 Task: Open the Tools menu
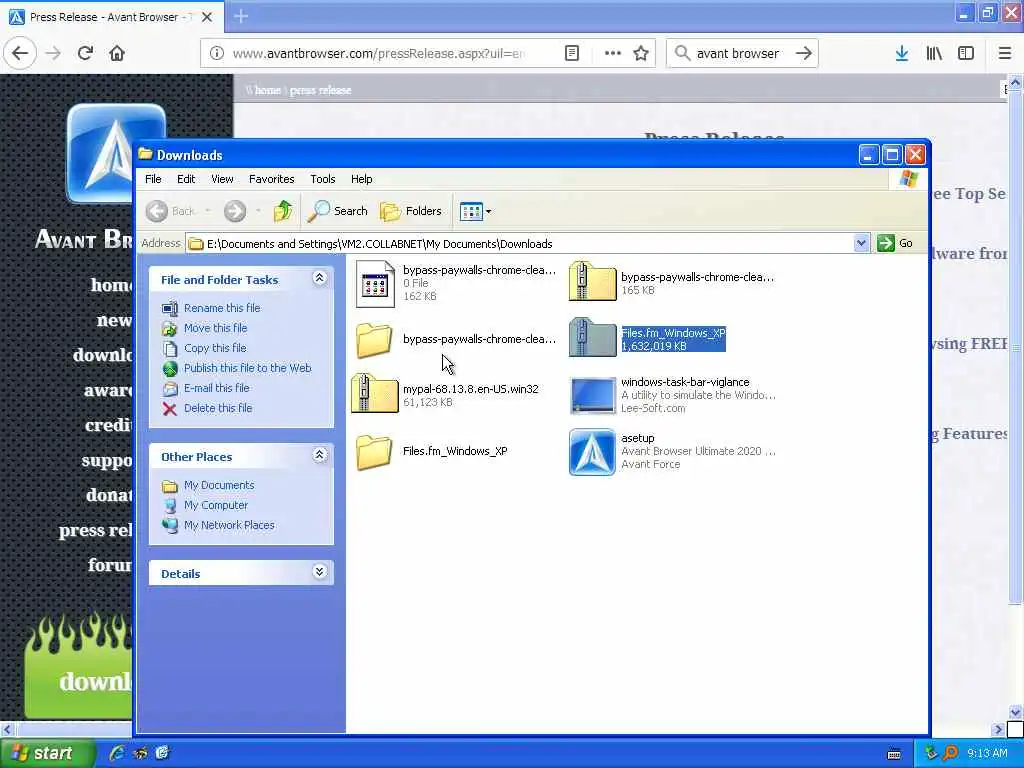(323, 179)
